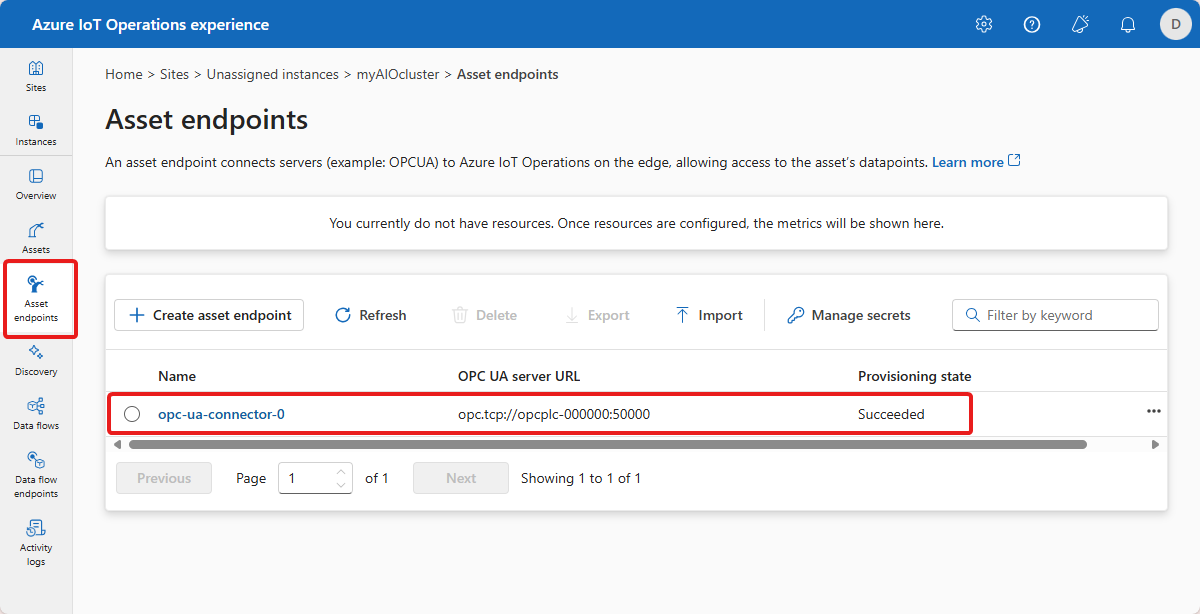Open the opc-ua-connector-0 link

pos(221,414)
